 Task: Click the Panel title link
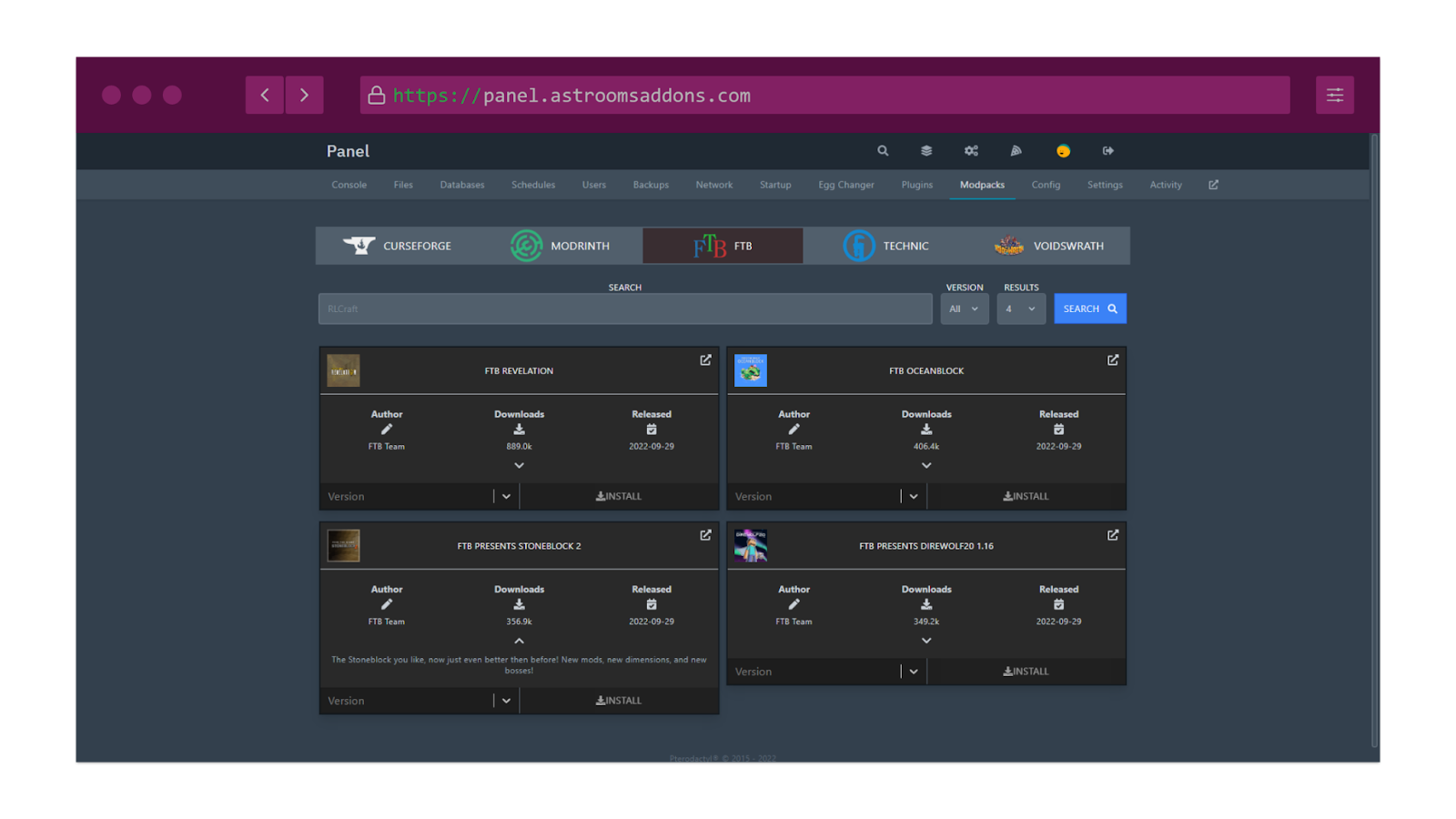click(348, 151)
